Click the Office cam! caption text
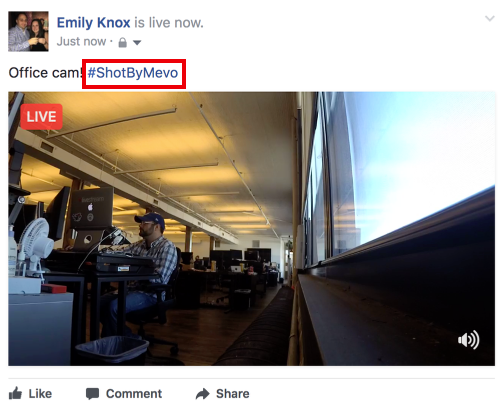Viewport: 501px width, 409px height. pyautogui.click(x=46, y=73)
